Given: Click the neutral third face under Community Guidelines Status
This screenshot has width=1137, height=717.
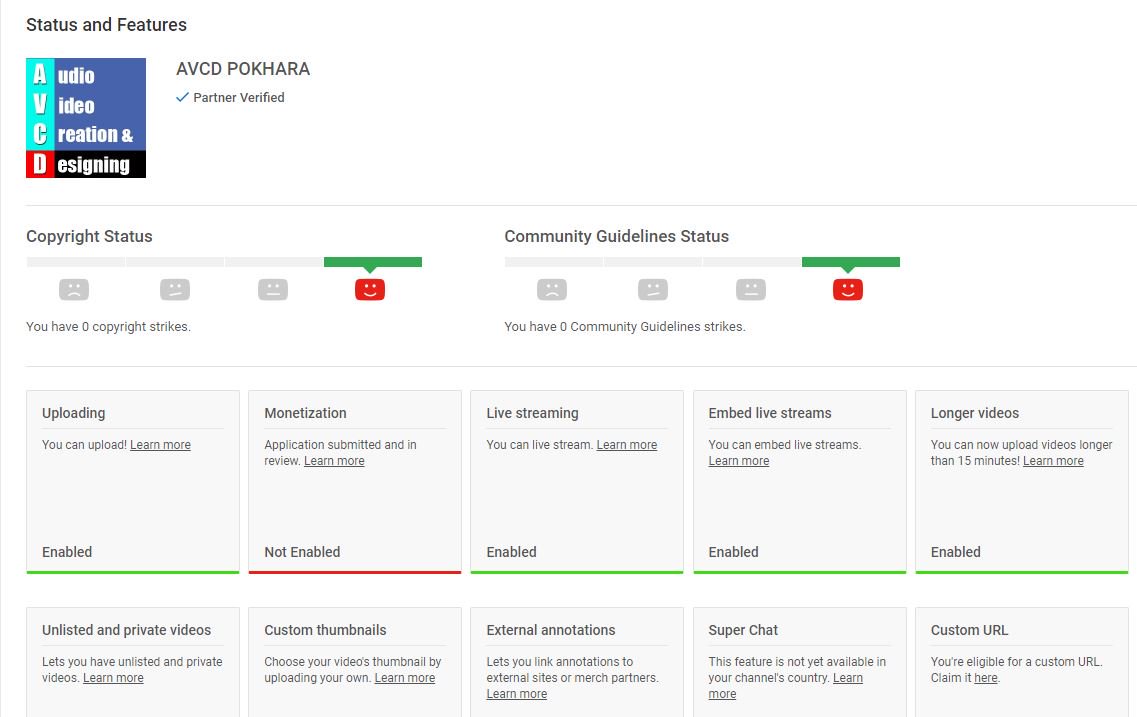Looking at the screenshot, I should point(751,289).
